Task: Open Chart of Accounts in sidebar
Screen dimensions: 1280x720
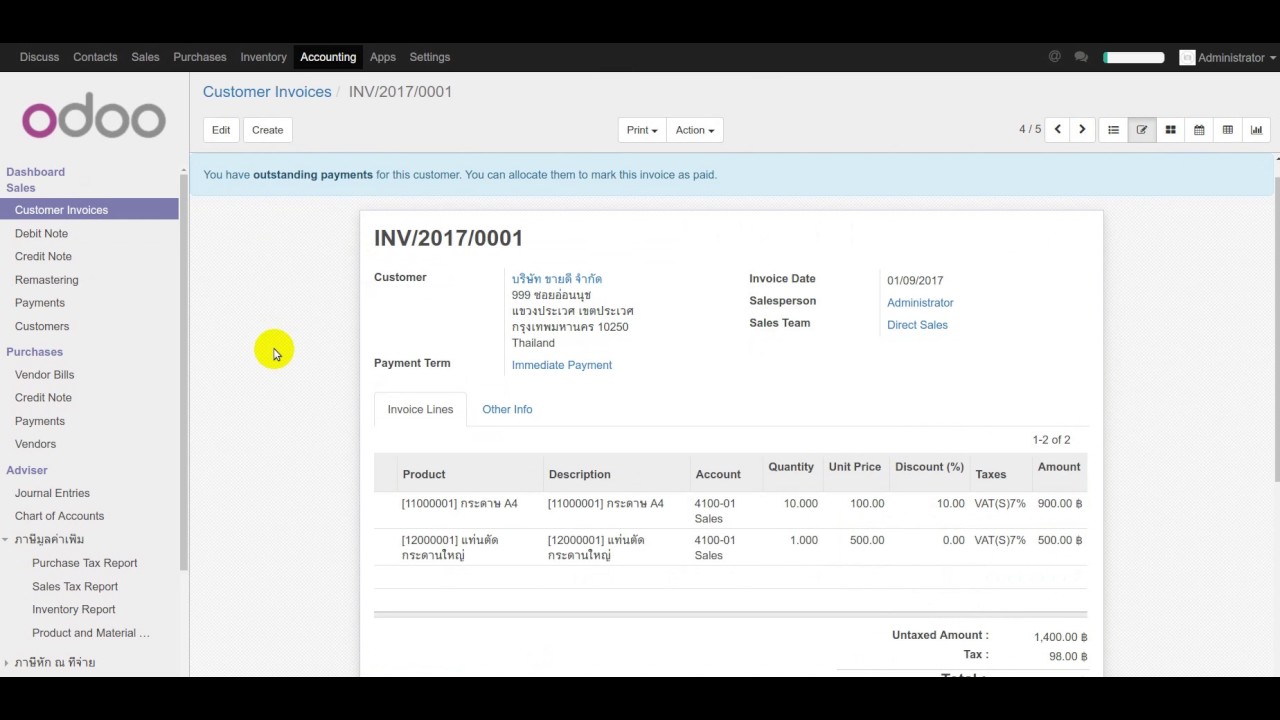Action: tap(59, 516)
